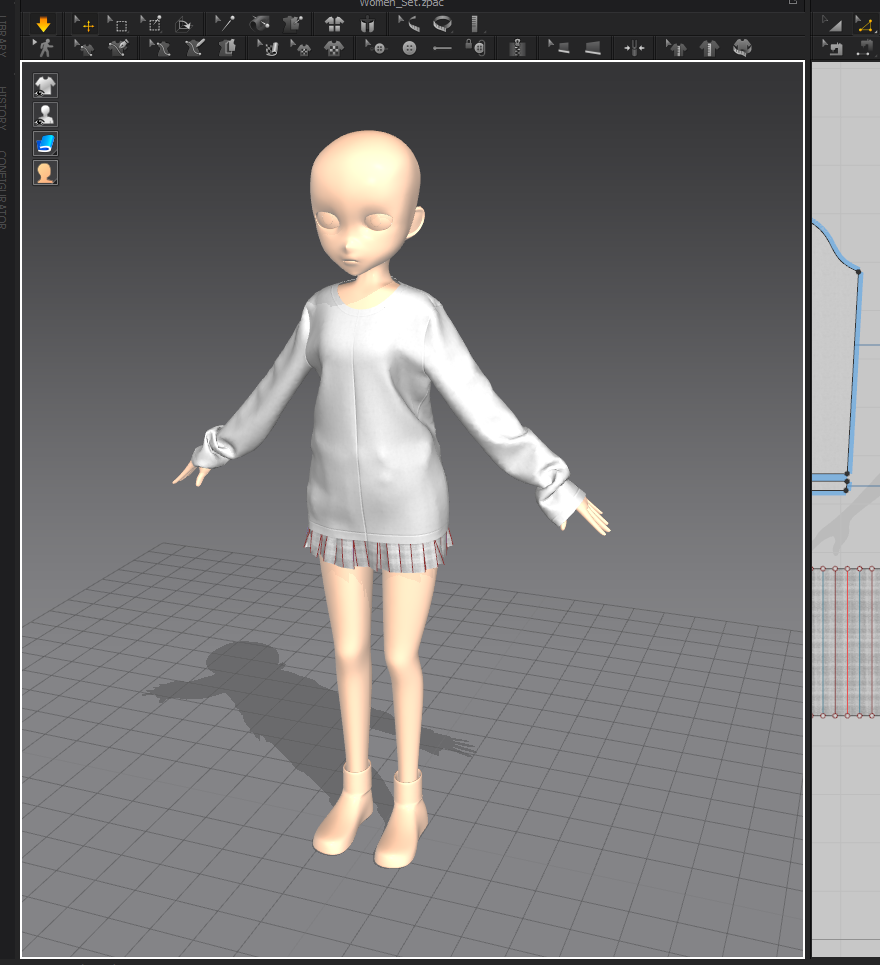880x965 pixels.
Task: Open the blue fabric render style dropdown
Action: coord(45,143)
